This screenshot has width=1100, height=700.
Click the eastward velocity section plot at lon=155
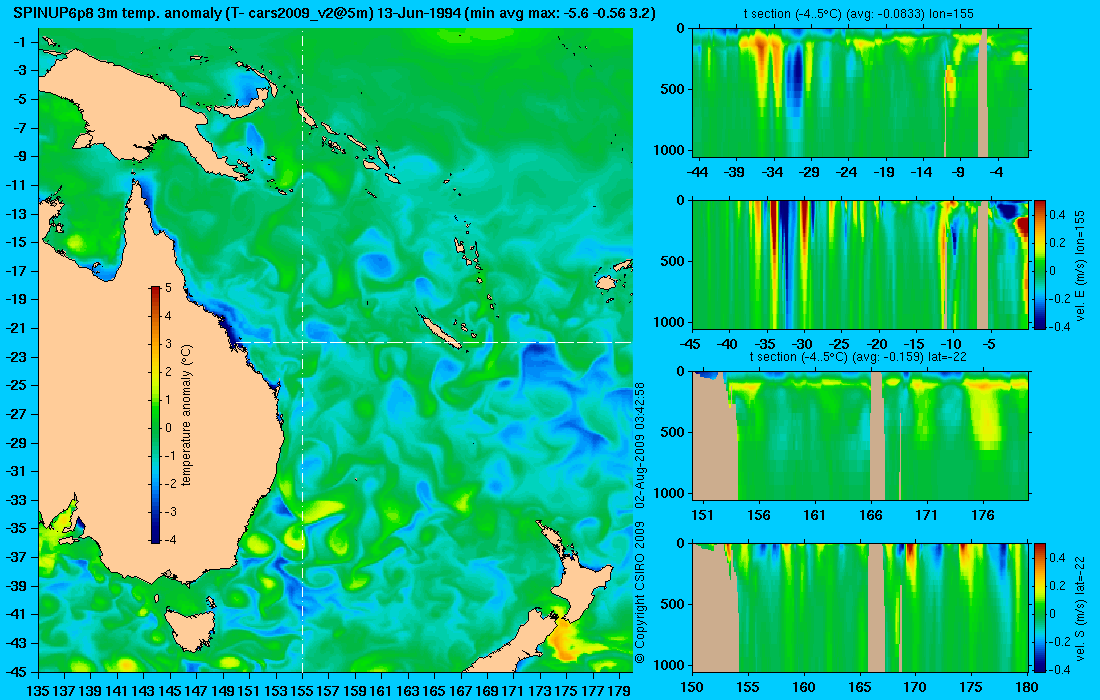pos(861,264)
